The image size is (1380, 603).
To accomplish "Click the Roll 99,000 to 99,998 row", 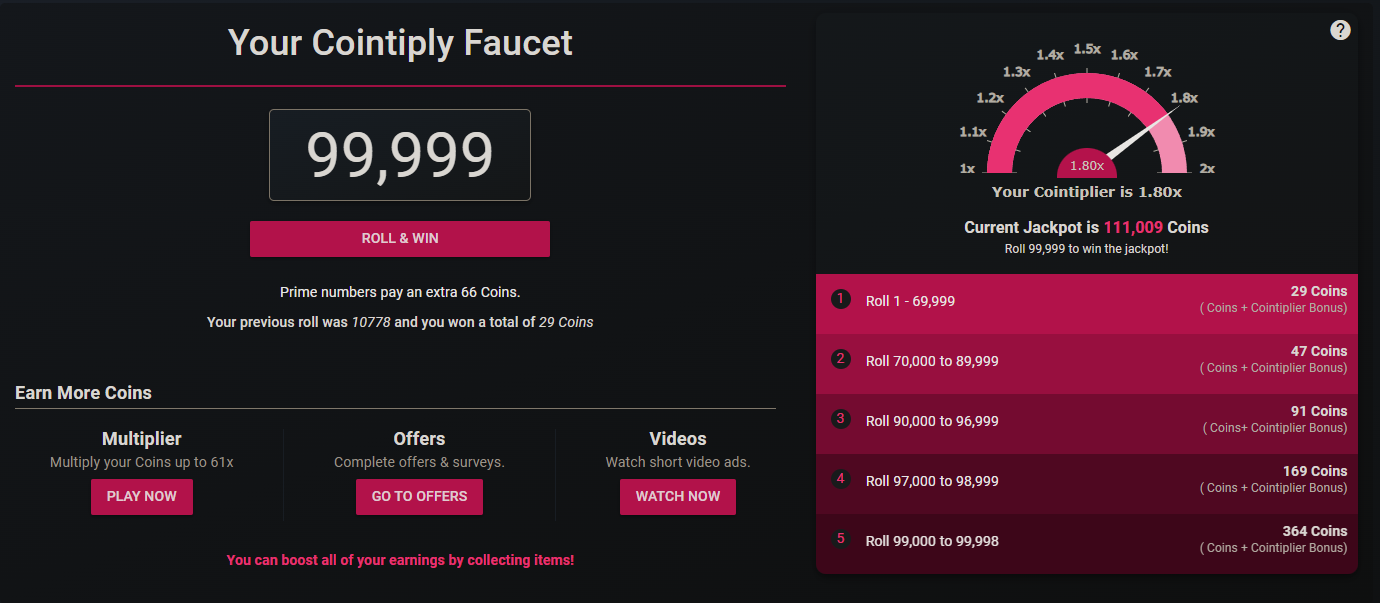I will 1087,543.
